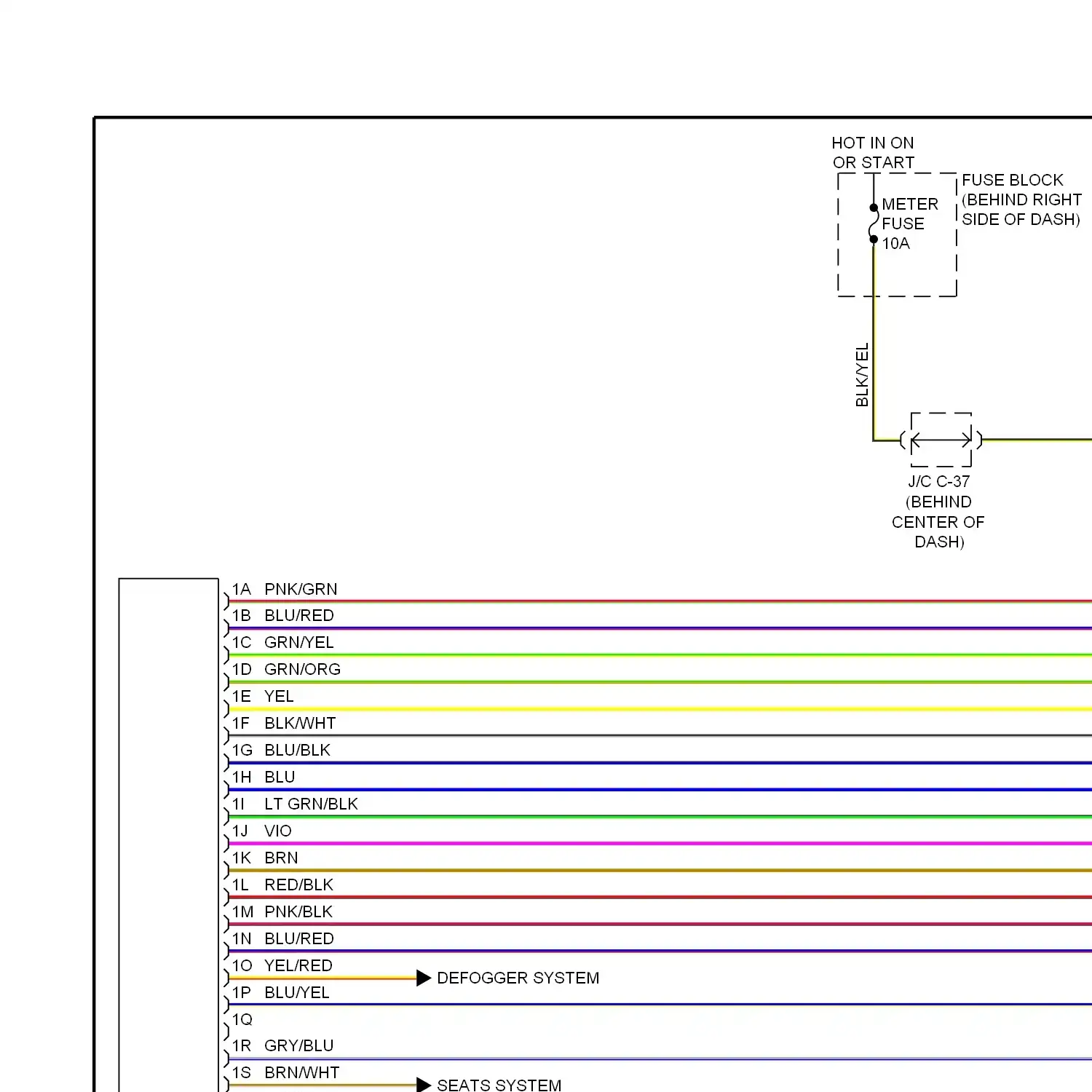Image resolution: width=1092 pixels, height=1092 pixels.
Task: Click the vertical BLK/YEL wire label
Action: coord(862,375)
